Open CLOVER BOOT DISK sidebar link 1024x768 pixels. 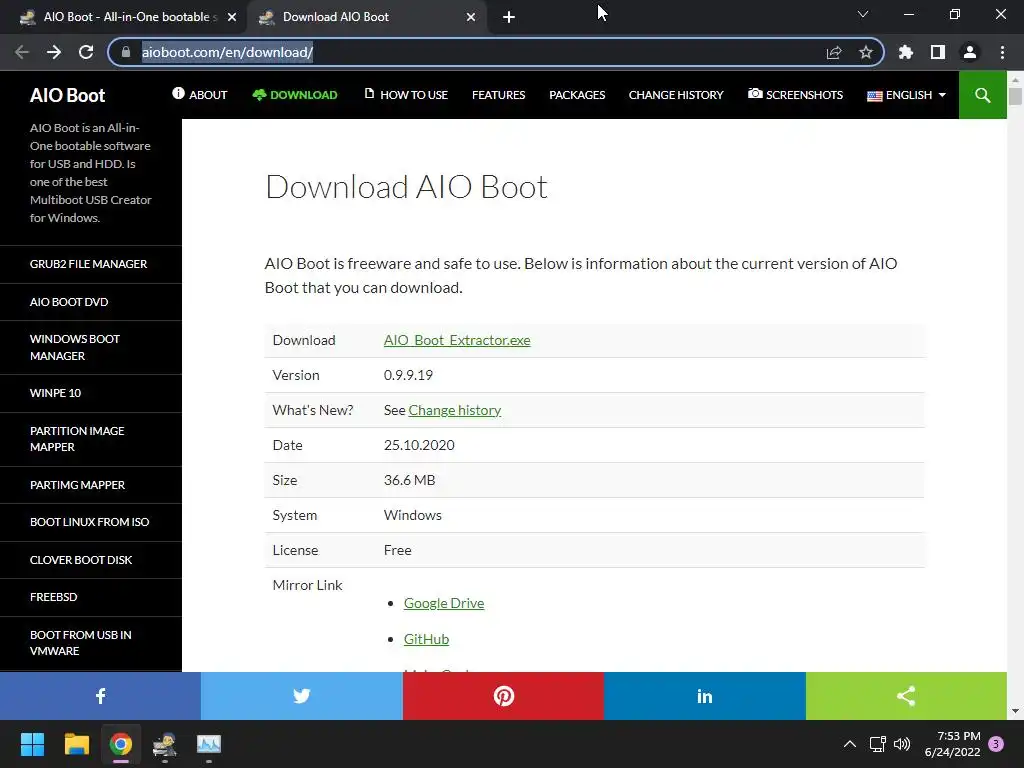pyautogui.click(x=81, y=560)
